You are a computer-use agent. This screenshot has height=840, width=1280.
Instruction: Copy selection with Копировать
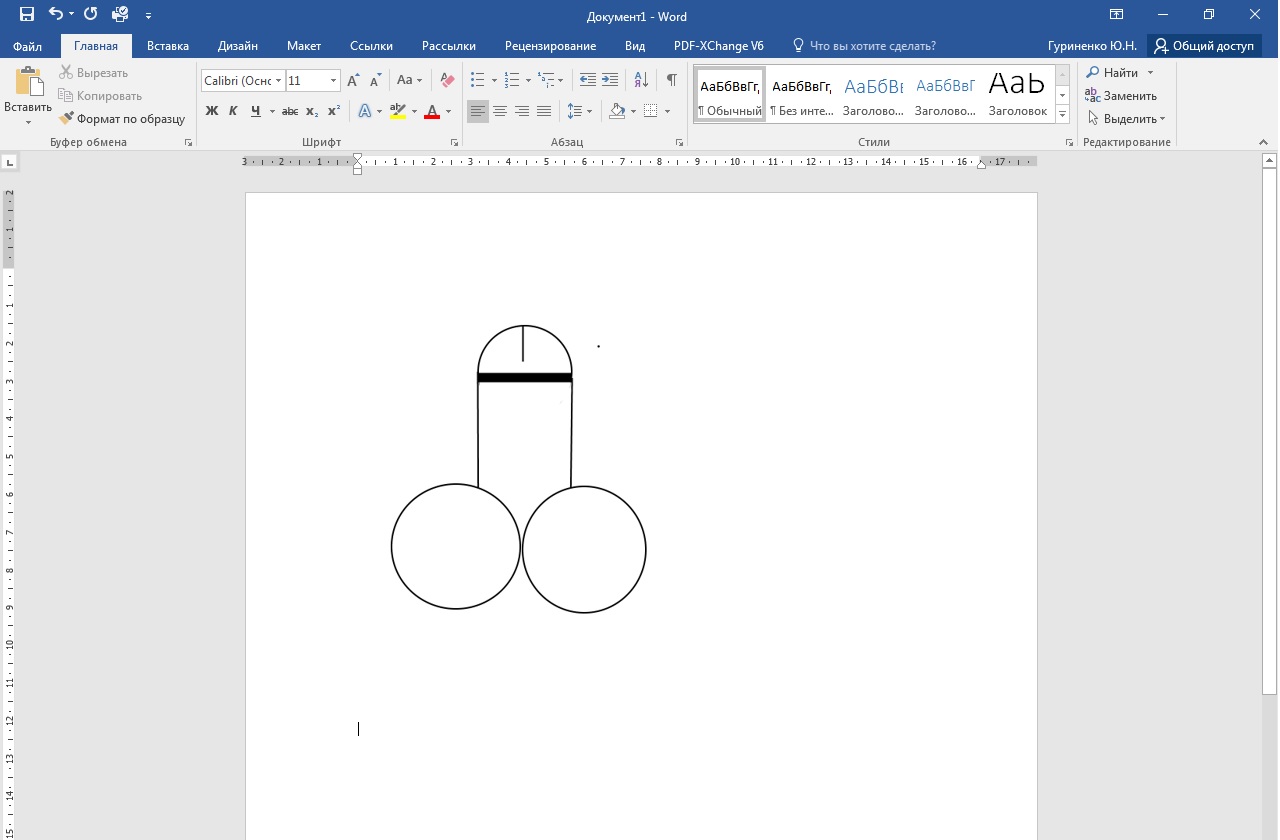tap(100, 96)
